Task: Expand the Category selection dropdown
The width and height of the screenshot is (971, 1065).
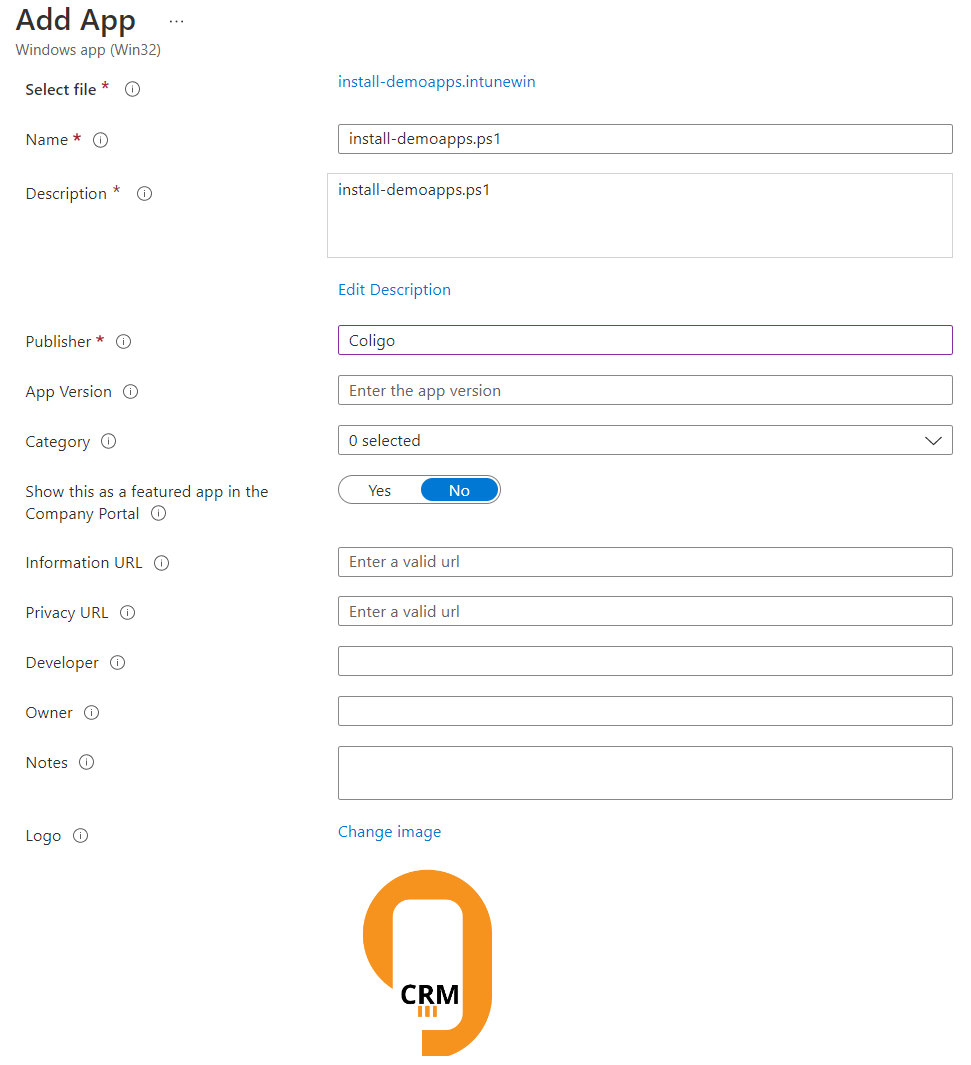Action: click(933, 440)
